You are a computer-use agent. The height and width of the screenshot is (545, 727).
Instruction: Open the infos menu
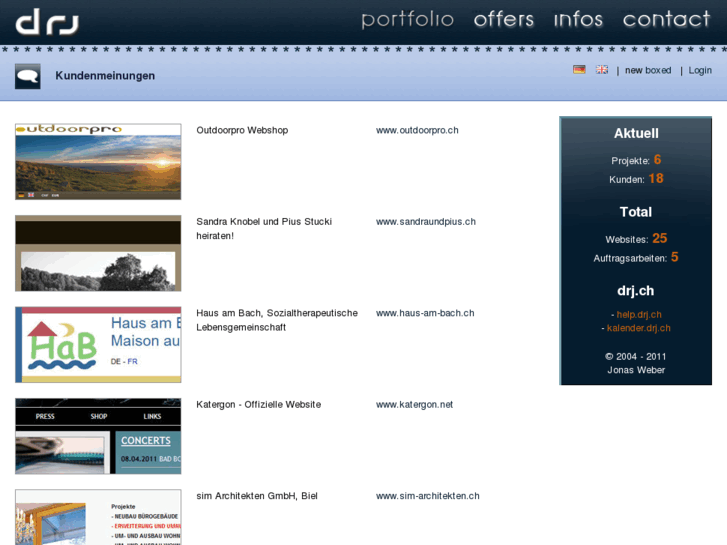click(578, 19)
